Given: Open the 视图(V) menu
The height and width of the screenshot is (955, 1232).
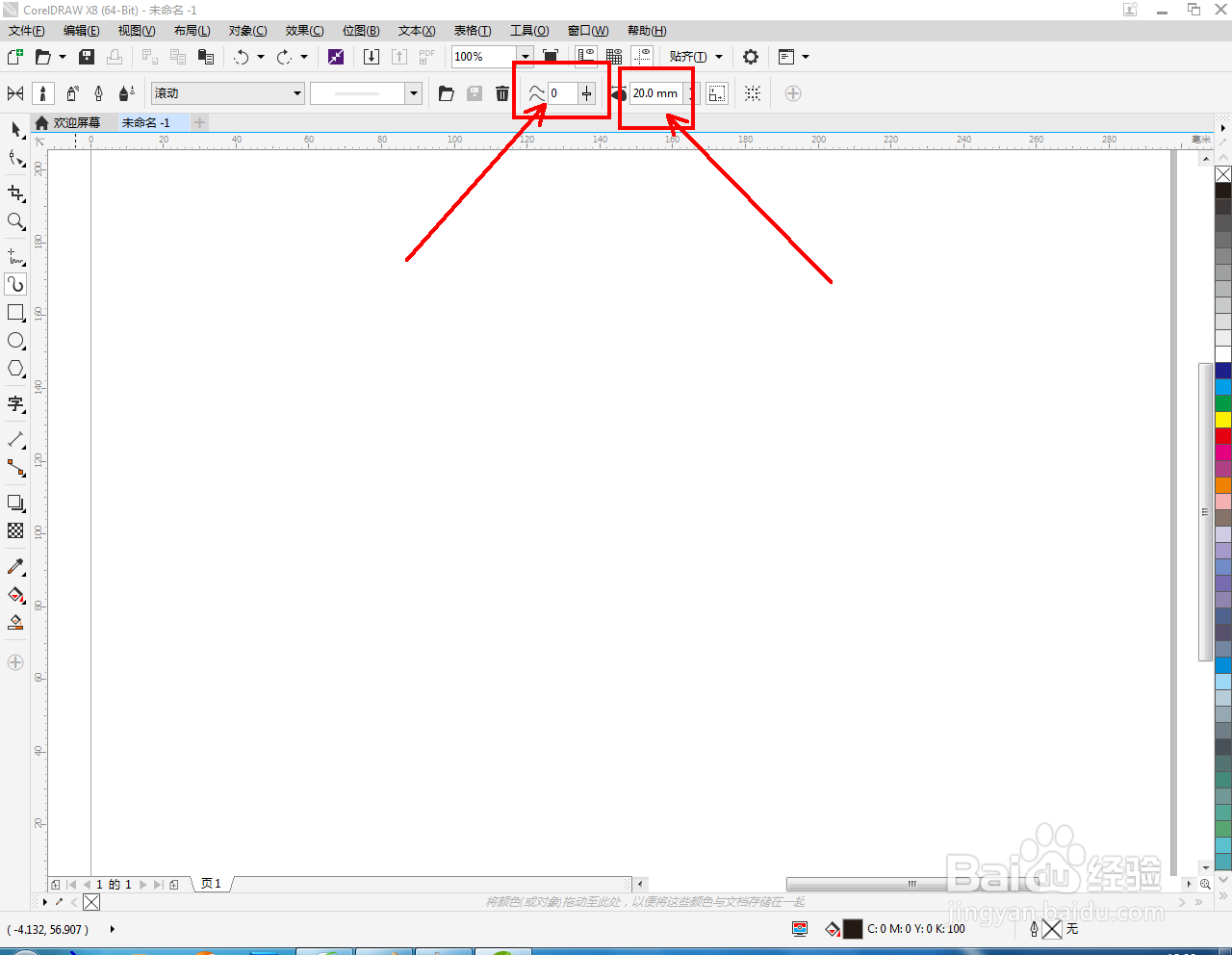Looking at the screenshot, I should [x=137, y=31].
